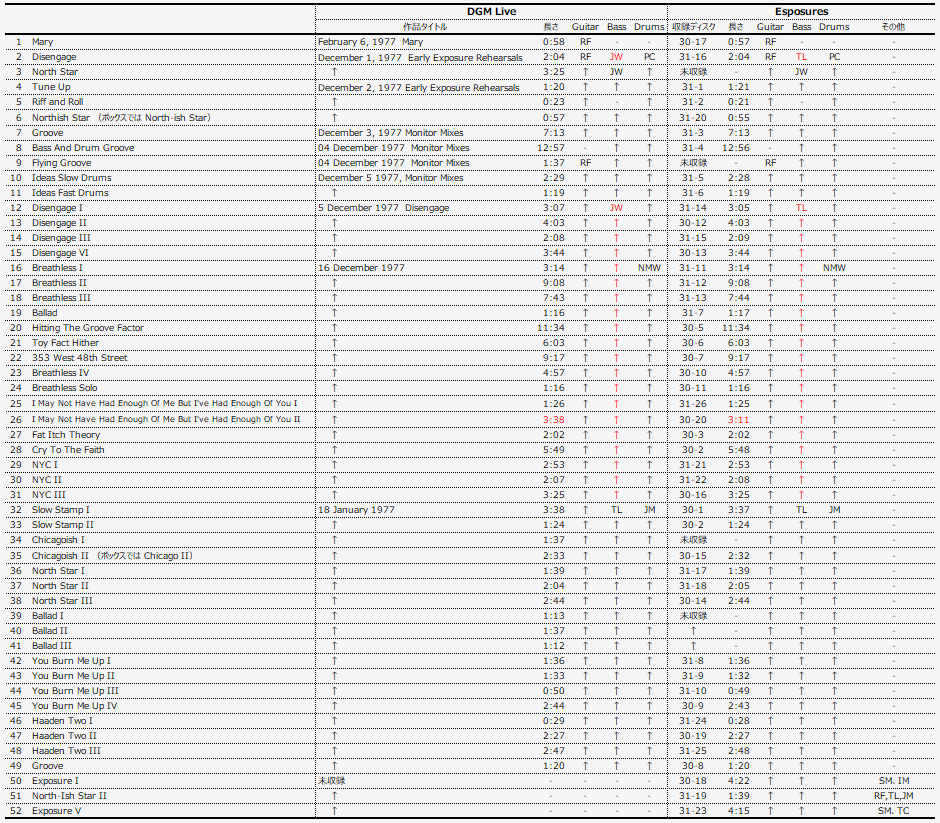Select disc number "30-18"
Image resolution: width=940 pixels, height=823 pixels.
(x=692, y=780)
